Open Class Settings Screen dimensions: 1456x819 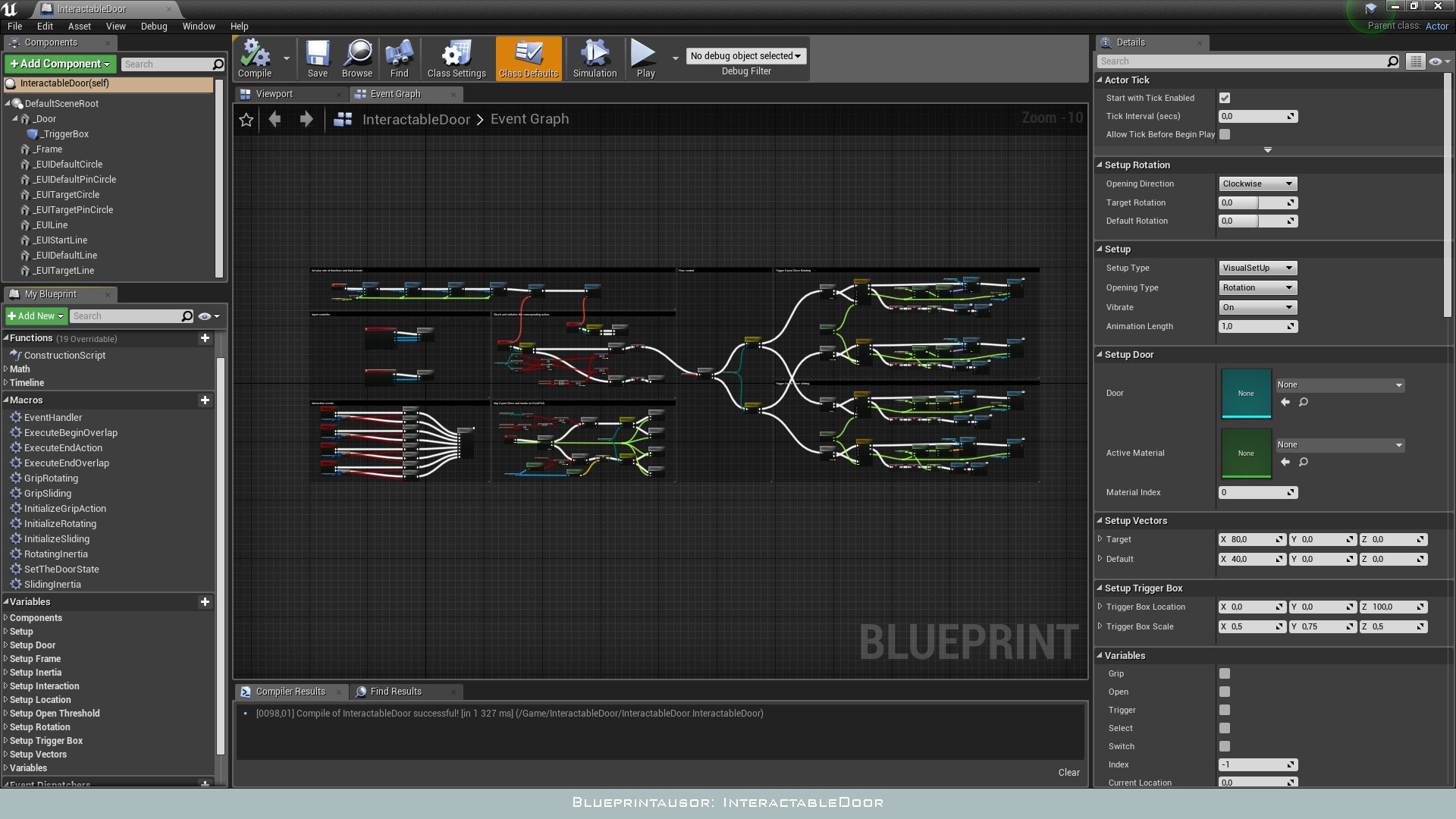coord(456,58)
